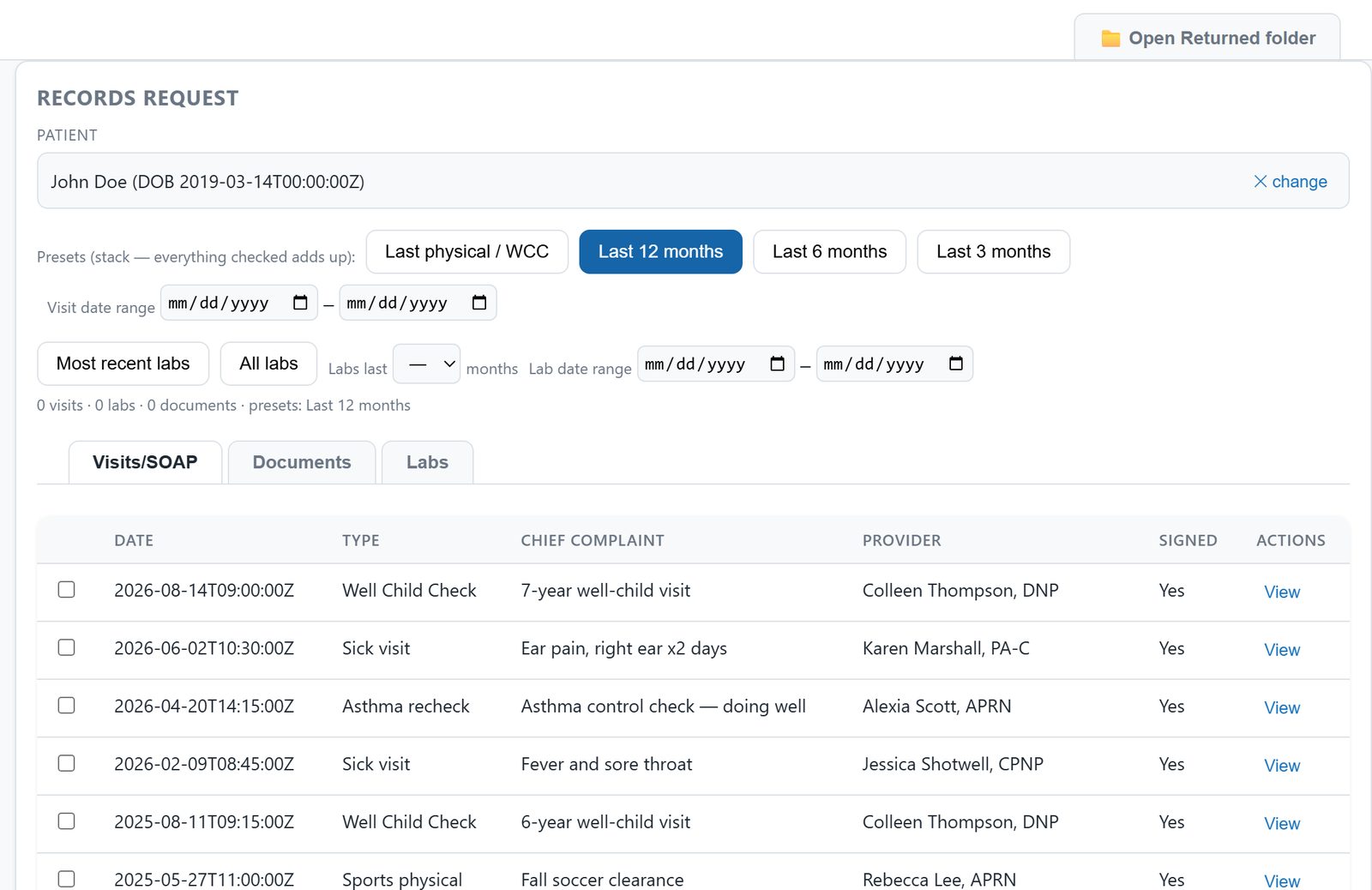
Task: Click the TYPE column header
Action: pos(360,540)
